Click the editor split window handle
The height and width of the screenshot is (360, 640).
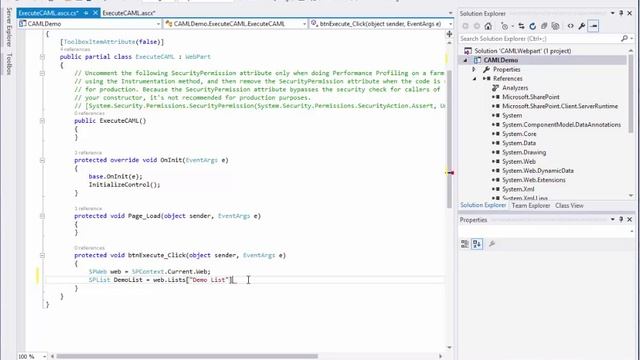449,34
